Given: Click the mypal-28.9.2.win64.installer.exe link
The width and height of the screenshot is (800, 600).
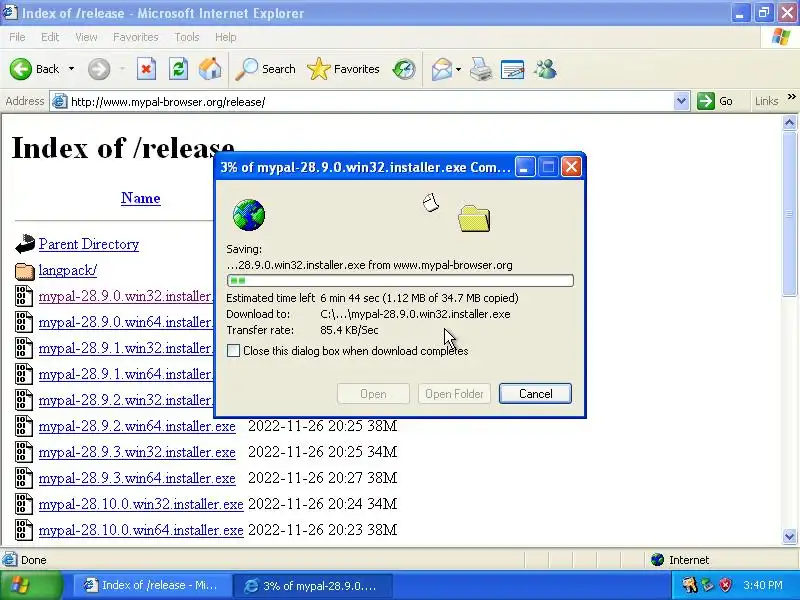Looking at the screenshot, I should tap(137, 426).
